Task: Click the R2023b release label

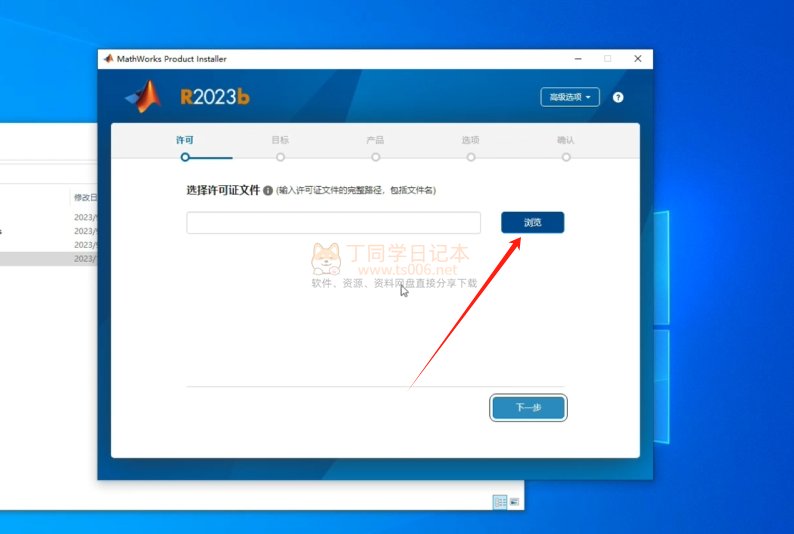Action: (x=215, y=97)
